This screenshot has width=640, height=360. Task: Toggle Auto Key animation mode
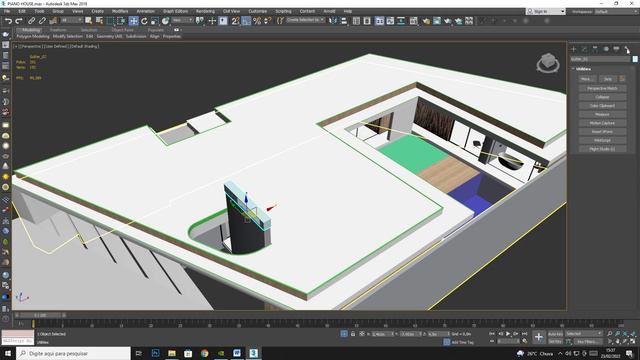555,334
